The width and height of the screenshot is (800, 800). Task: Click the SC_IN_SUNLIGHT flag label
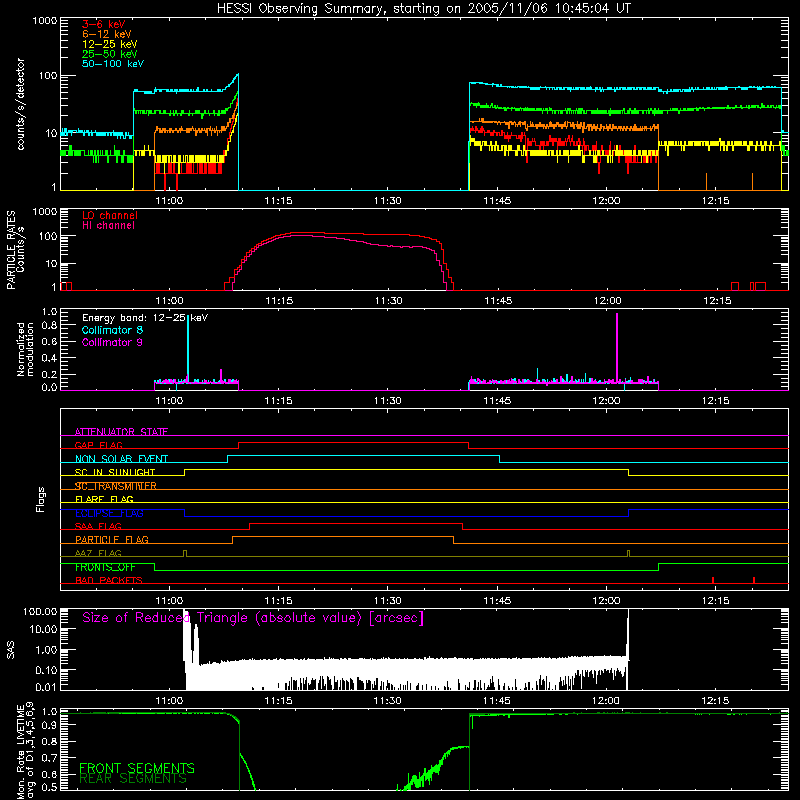pos(115,472)
